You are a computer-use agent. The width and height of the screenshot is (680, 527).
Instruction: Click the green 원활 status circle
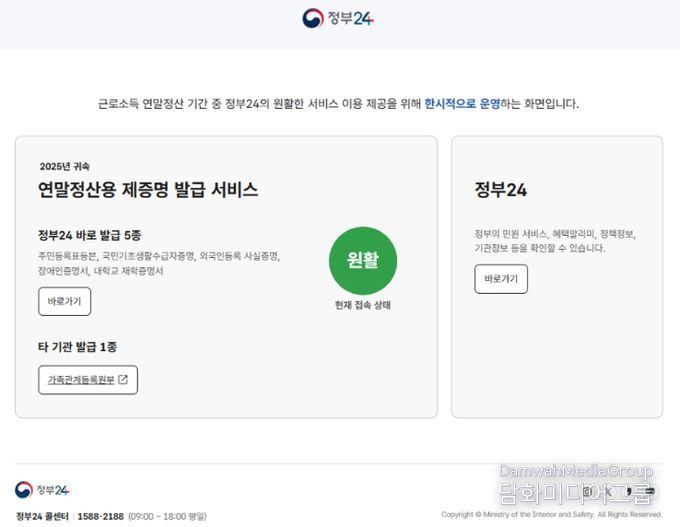click(x=363, y=261)
